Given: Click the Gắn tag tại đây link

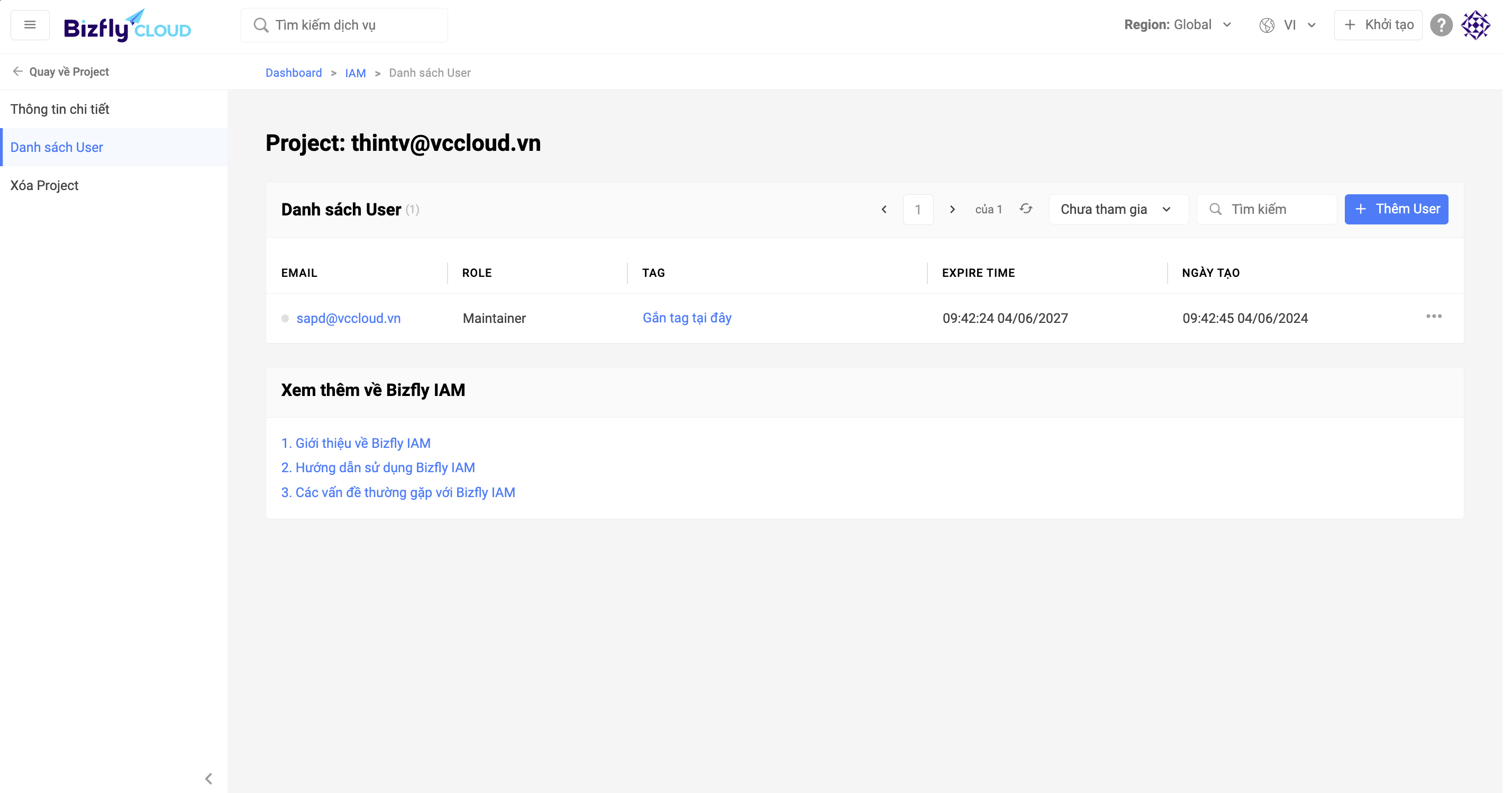Looking at the screenshot, I should (687, 318).
